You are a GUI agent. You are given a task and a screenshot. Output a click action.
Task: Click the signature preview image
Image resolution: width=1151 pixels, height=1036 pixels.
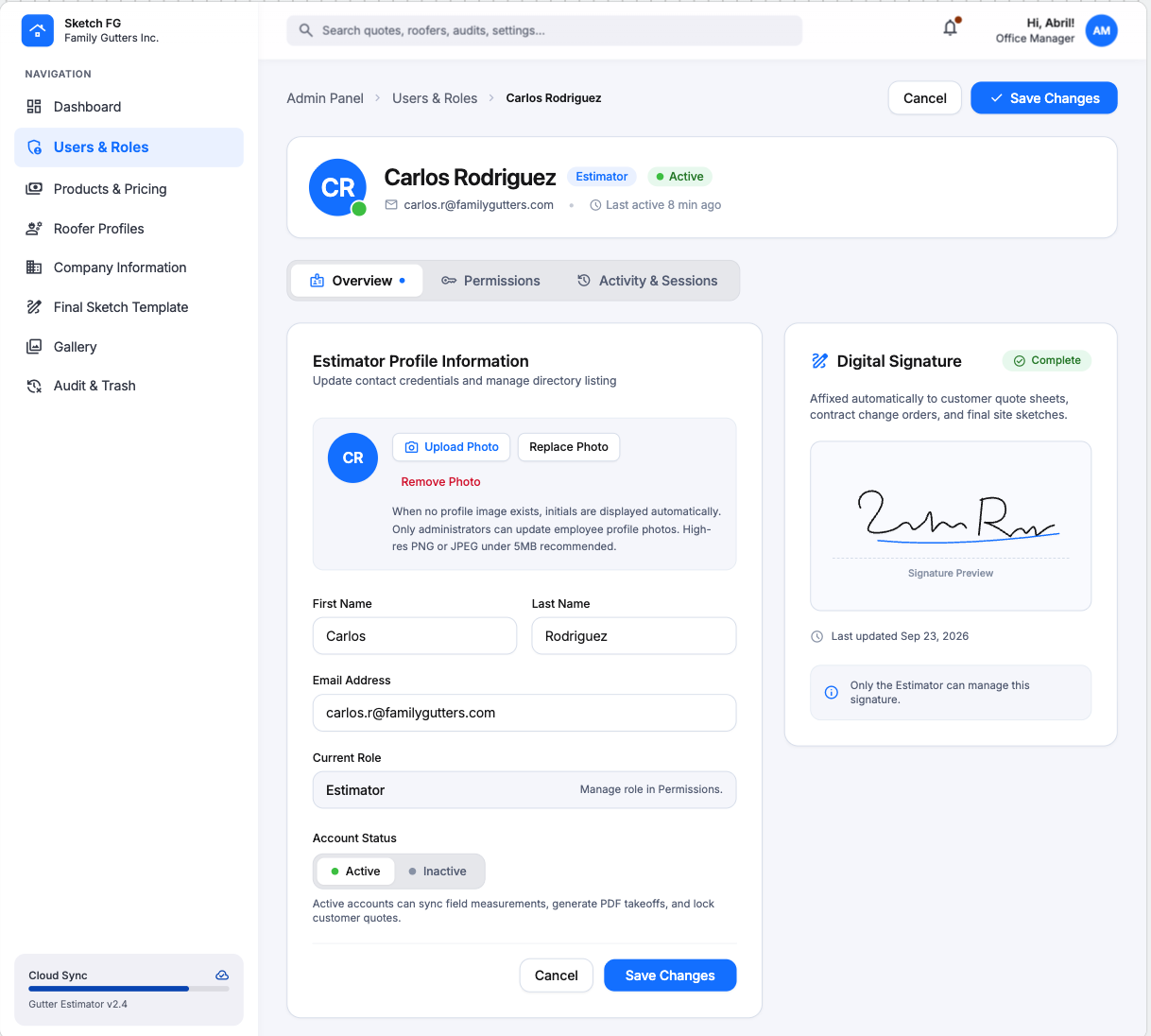click(951, 526)
